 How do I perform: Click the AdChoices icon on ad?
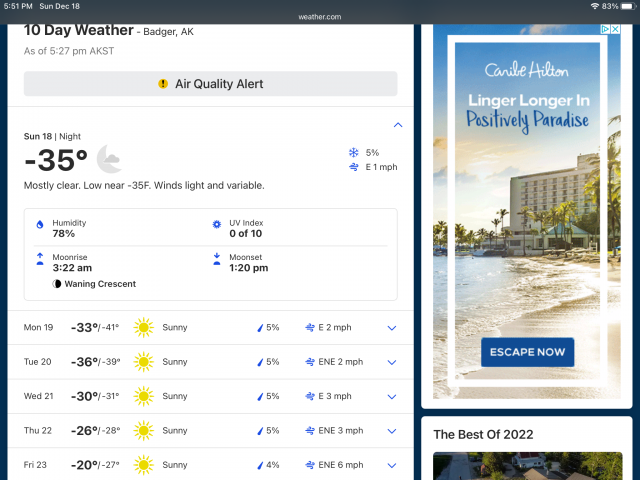point(606,30)
